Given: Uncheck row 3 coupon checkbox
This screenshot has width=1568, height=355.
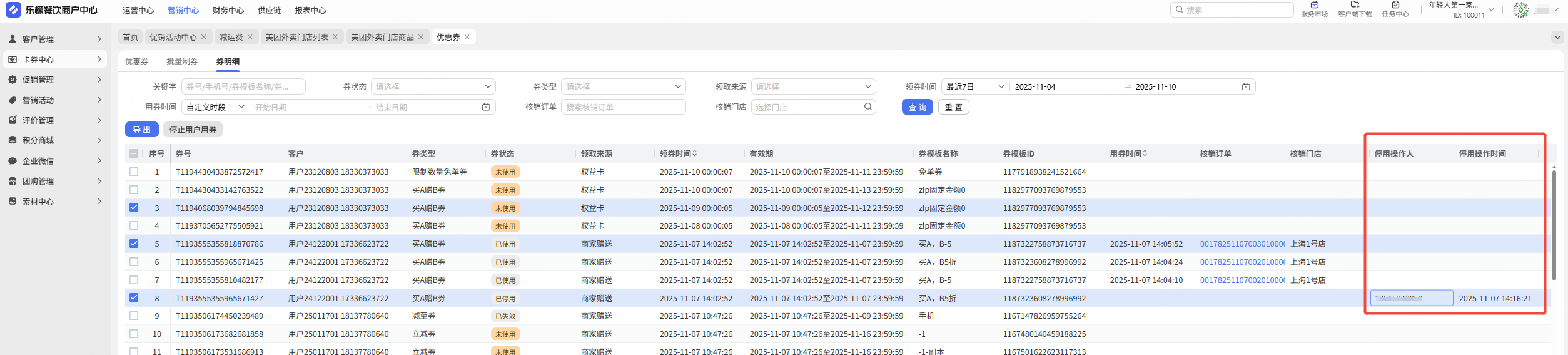Looking at the screenshot, I should [x=134, y=207].
